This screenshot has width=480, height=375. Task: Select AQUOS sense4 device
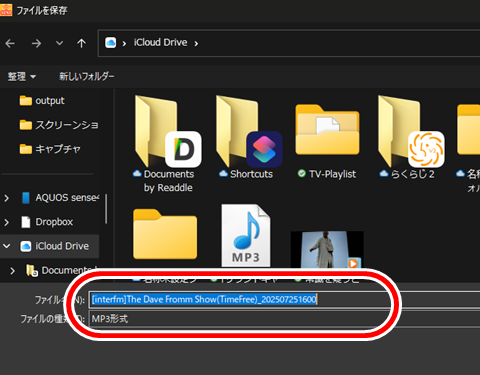click(x=60, y=198)
